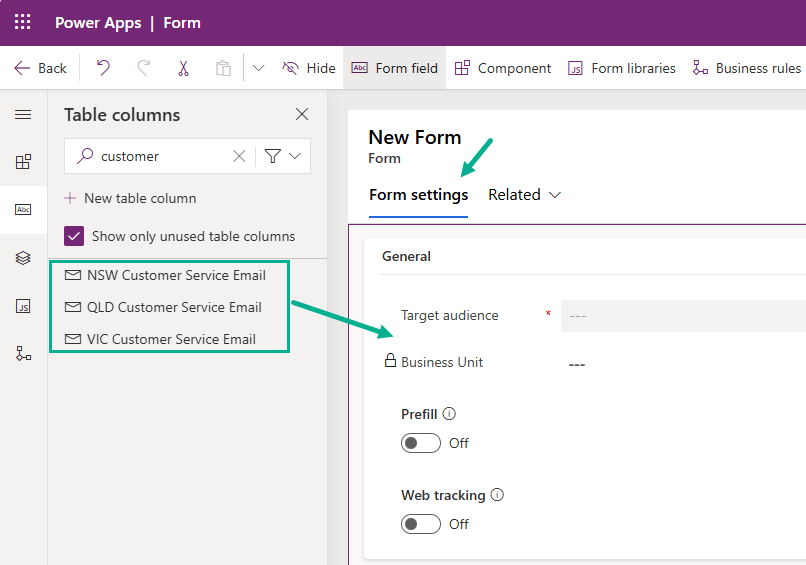Select Form field in the toolbar
Viewport: 806px width, 565px height.
point(395,68)
